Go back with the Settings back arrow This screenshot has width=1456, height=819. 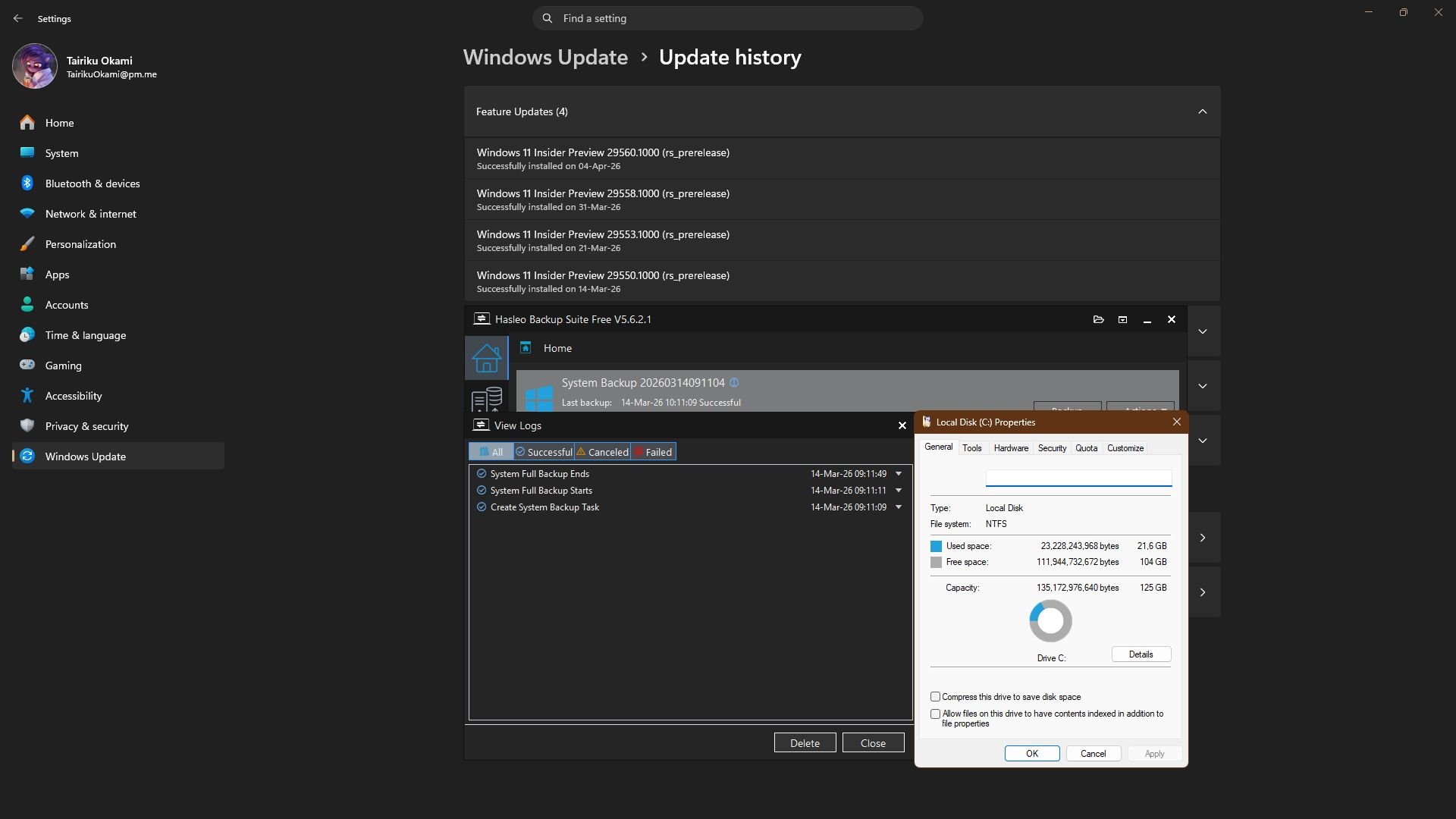coord(18,18)
